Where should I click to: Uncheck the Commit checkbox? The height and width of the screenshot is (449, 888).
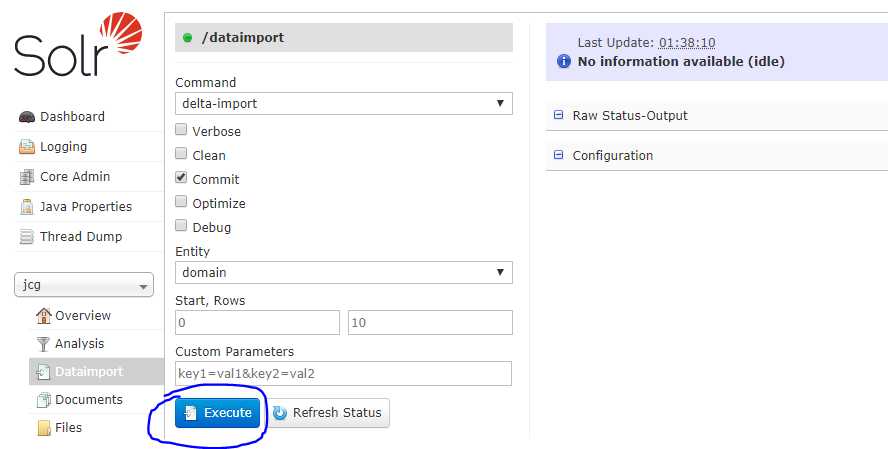[181, 178]
